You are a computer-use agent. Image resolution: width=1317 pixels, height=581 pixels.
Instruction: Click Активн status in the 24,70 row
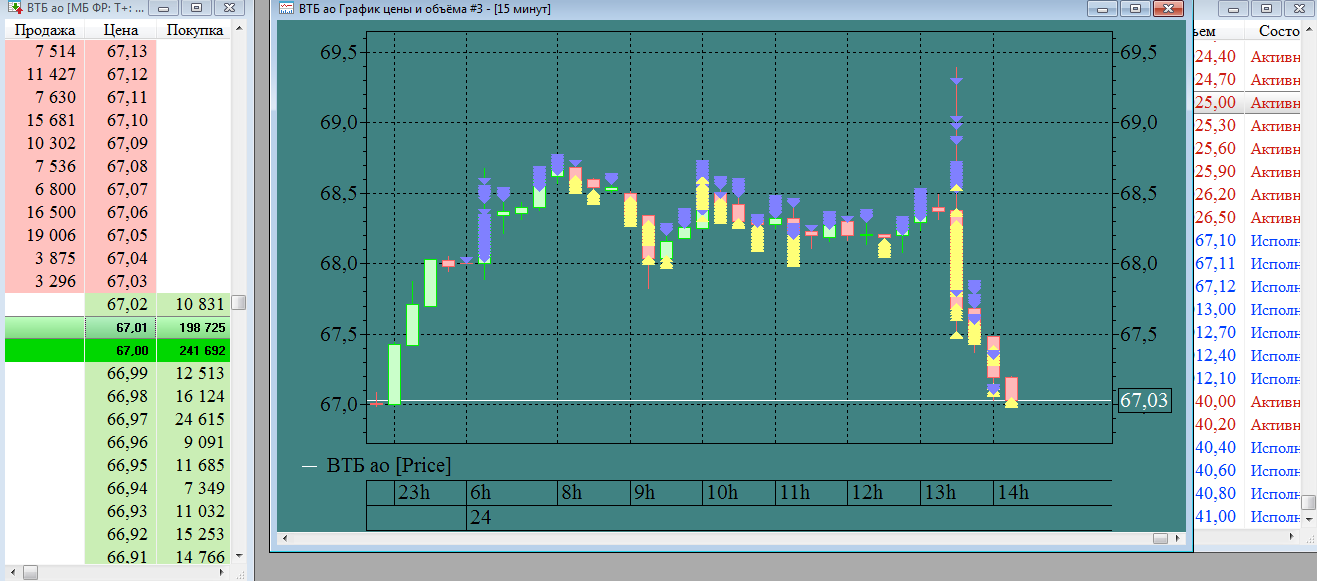[1276, 80]
